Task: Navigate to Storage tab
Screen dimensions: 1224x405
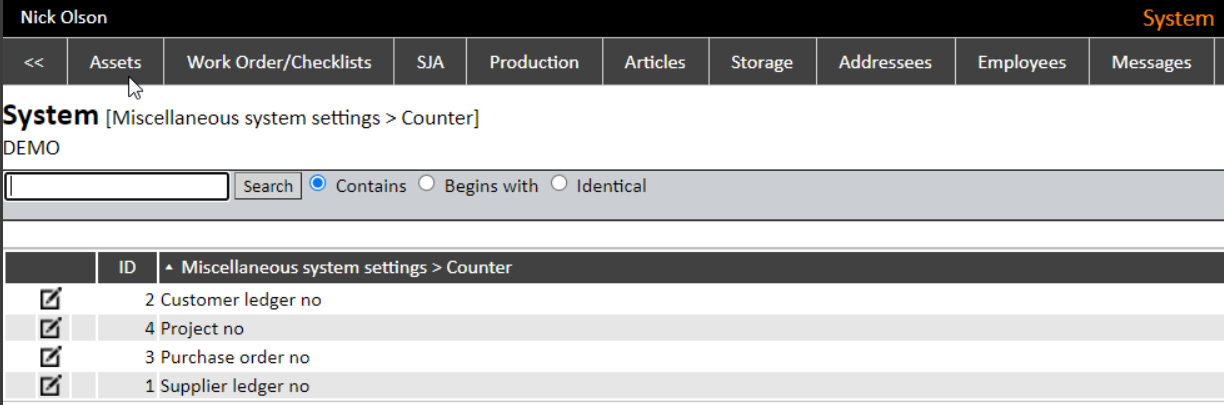Action: tap(761, 62)
